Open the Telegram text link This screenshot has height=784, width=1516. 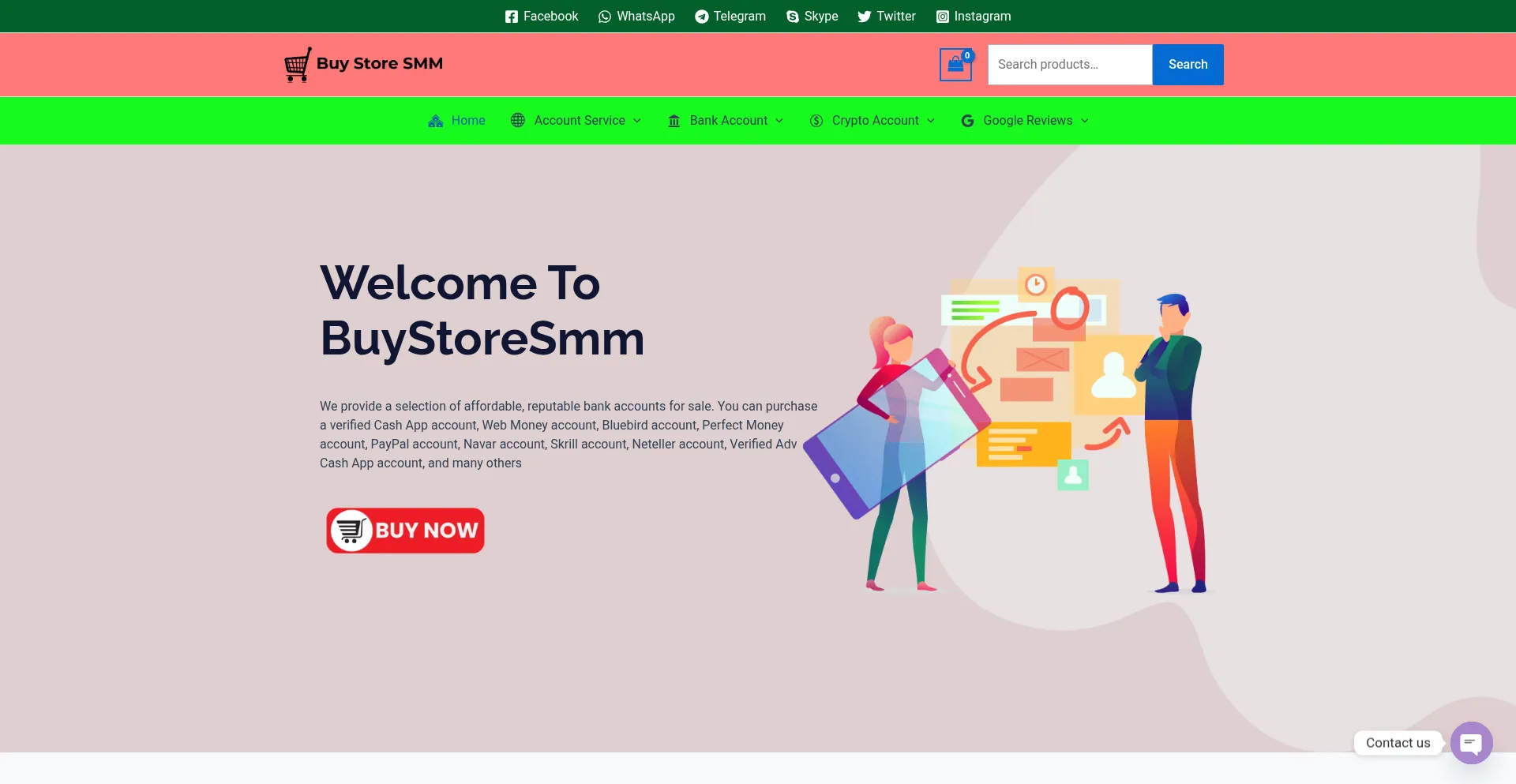(739, 17)
